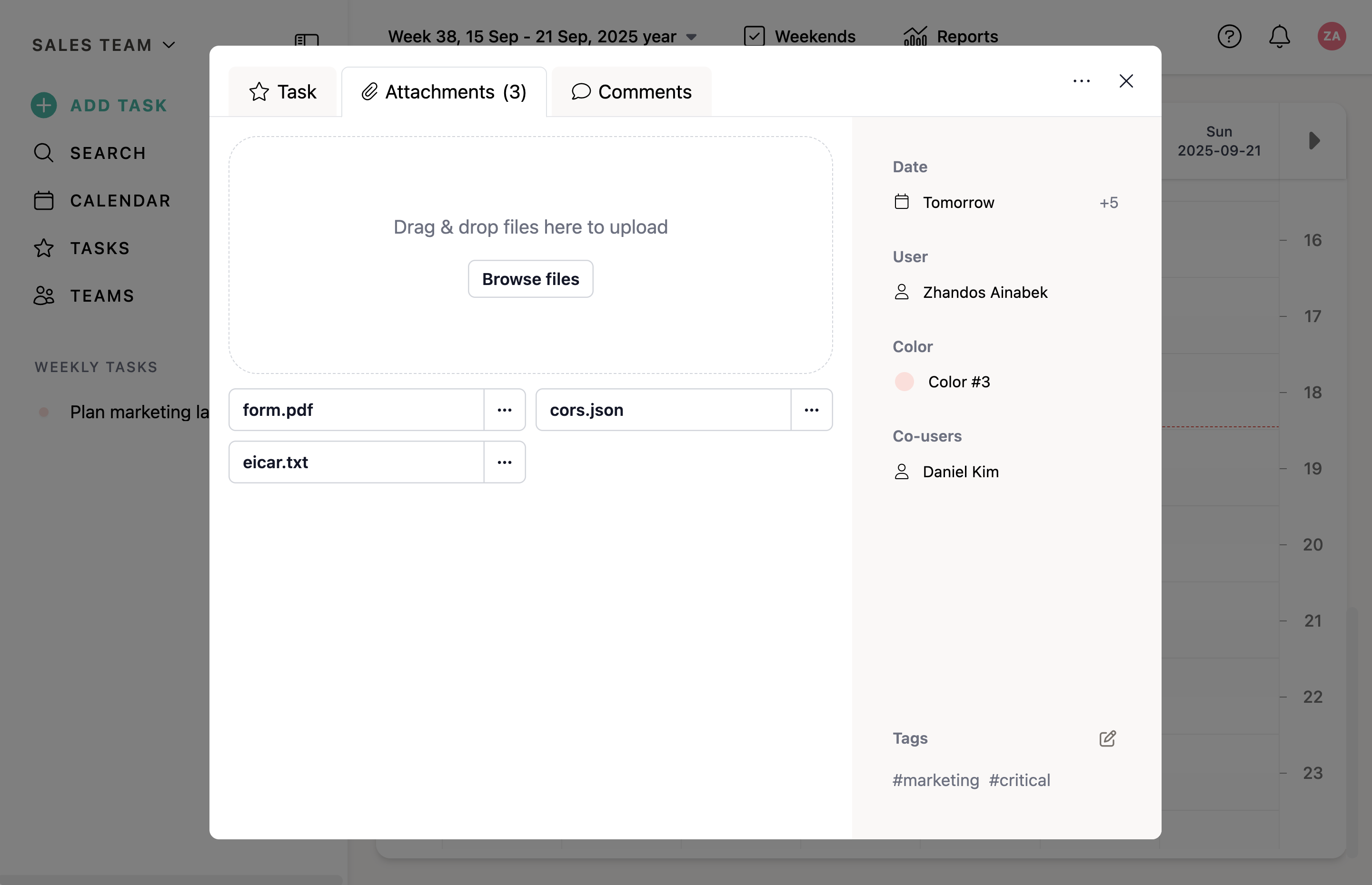Click the Color #3 pink swatch
Viewport: 1372px width, 885px height.
tap(904, 382)
